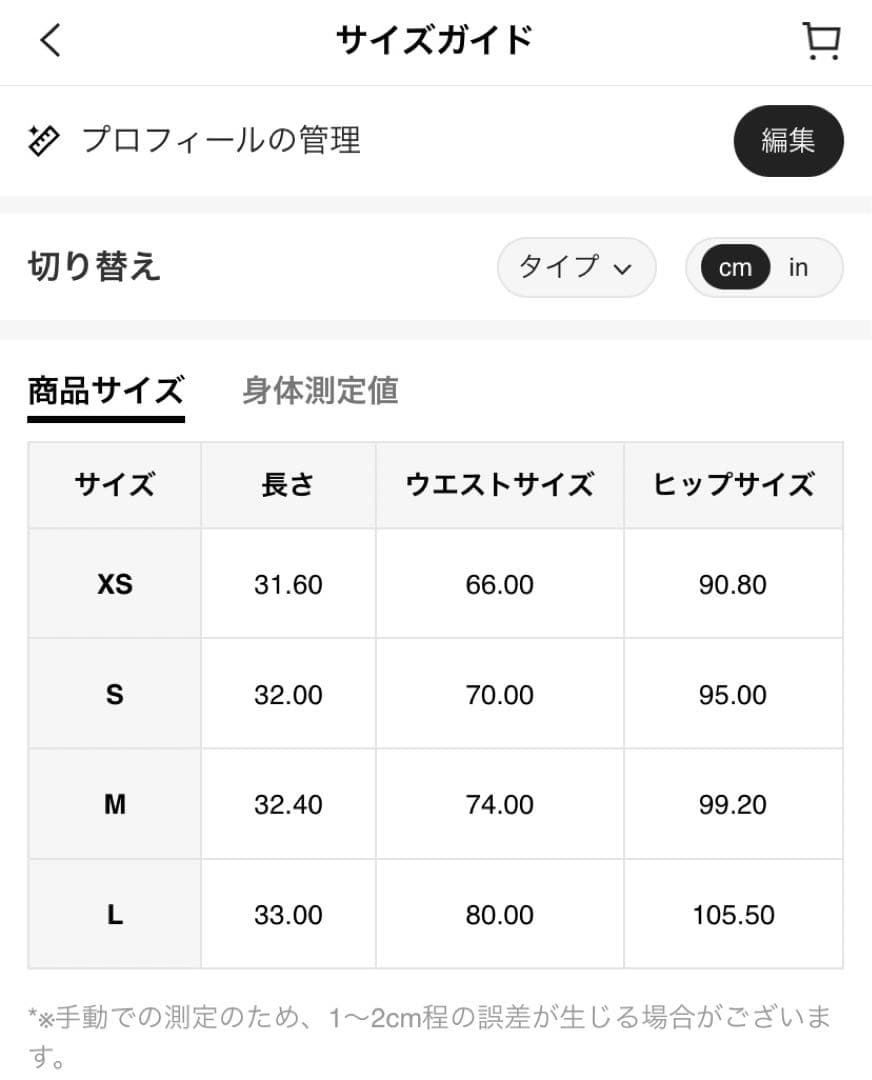Open the タイプ dropdown
Image resolution: width=872 pixels, height=1080 pixels.
576,268
